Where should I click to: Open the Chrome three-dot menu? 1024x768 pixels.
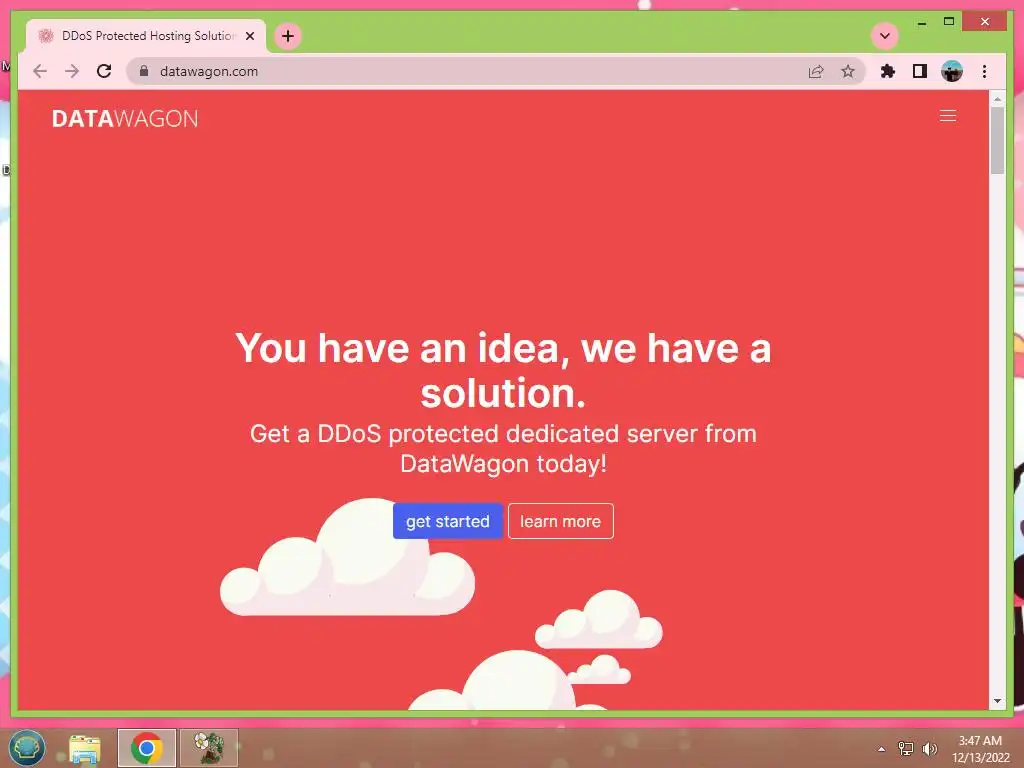pyautogui.click(x=984, y=71)
